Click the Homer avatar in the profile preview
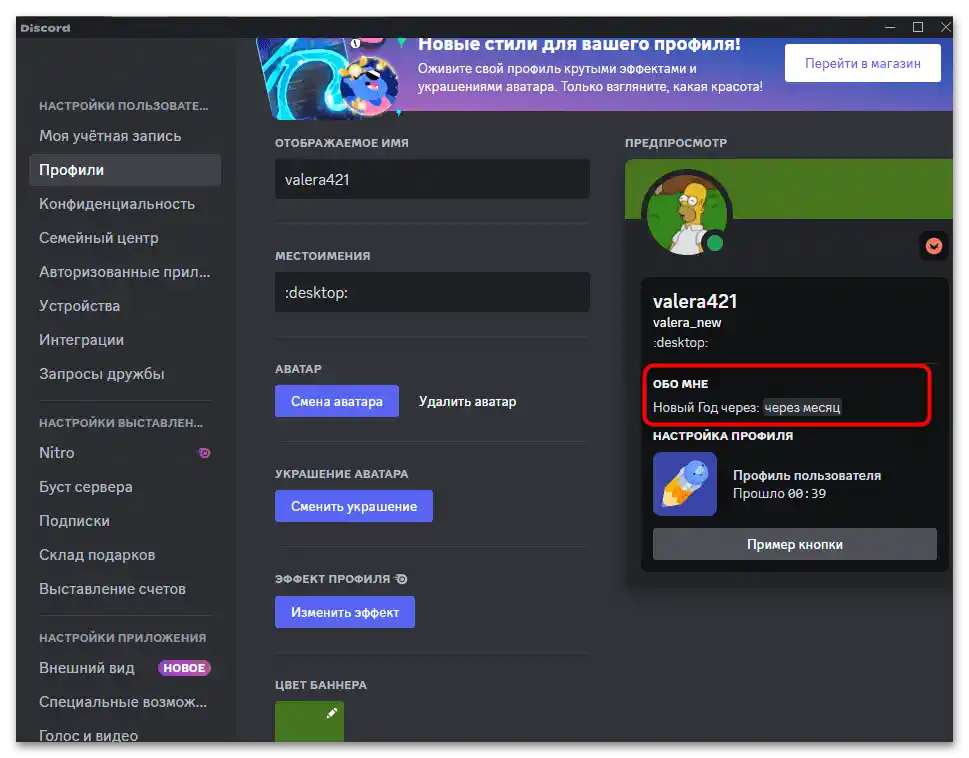The image size is (969, 758). point(687,214)
